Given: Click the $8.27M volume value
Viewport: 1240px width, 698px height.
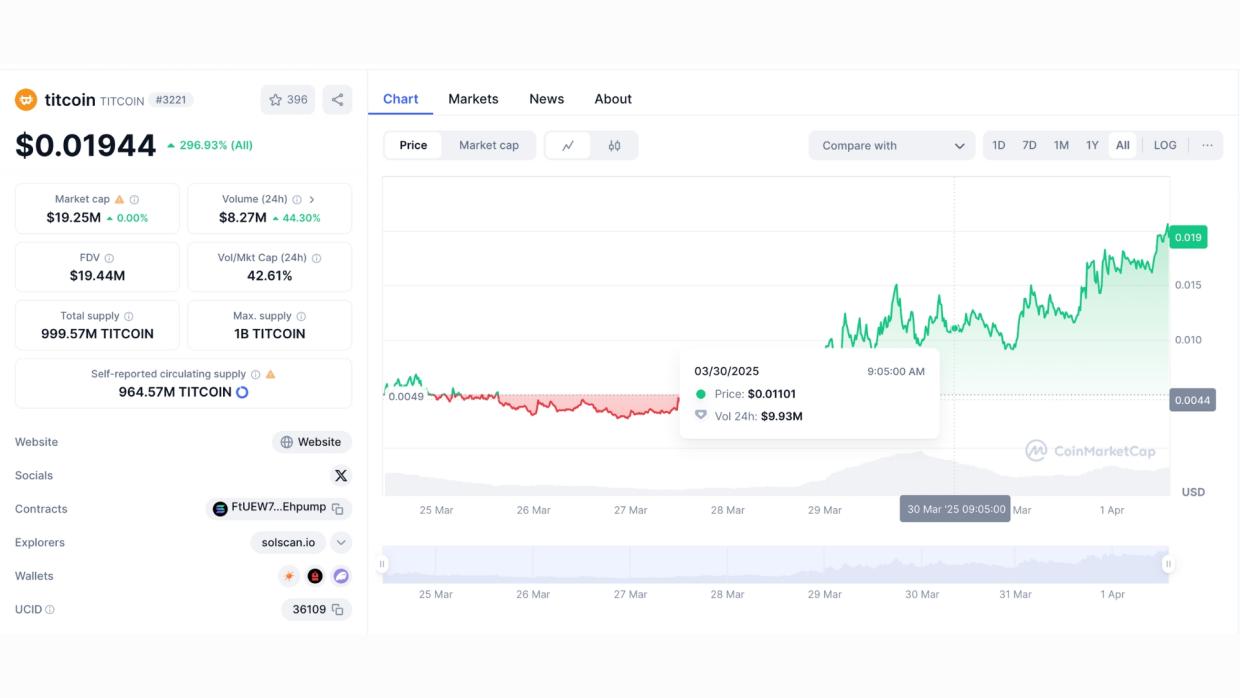Looking at the screenshot, I should pos(243,217).
